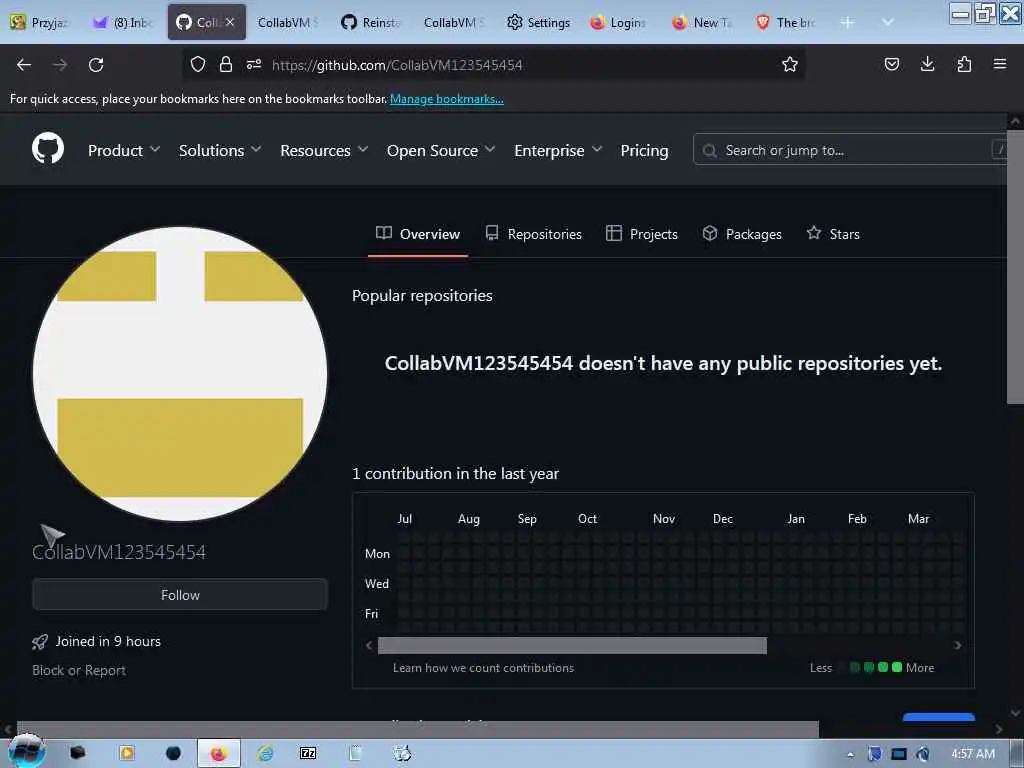1024x768 pixels.
Task: Reload the current GitHub page
Action: click(x=96, y=65)
